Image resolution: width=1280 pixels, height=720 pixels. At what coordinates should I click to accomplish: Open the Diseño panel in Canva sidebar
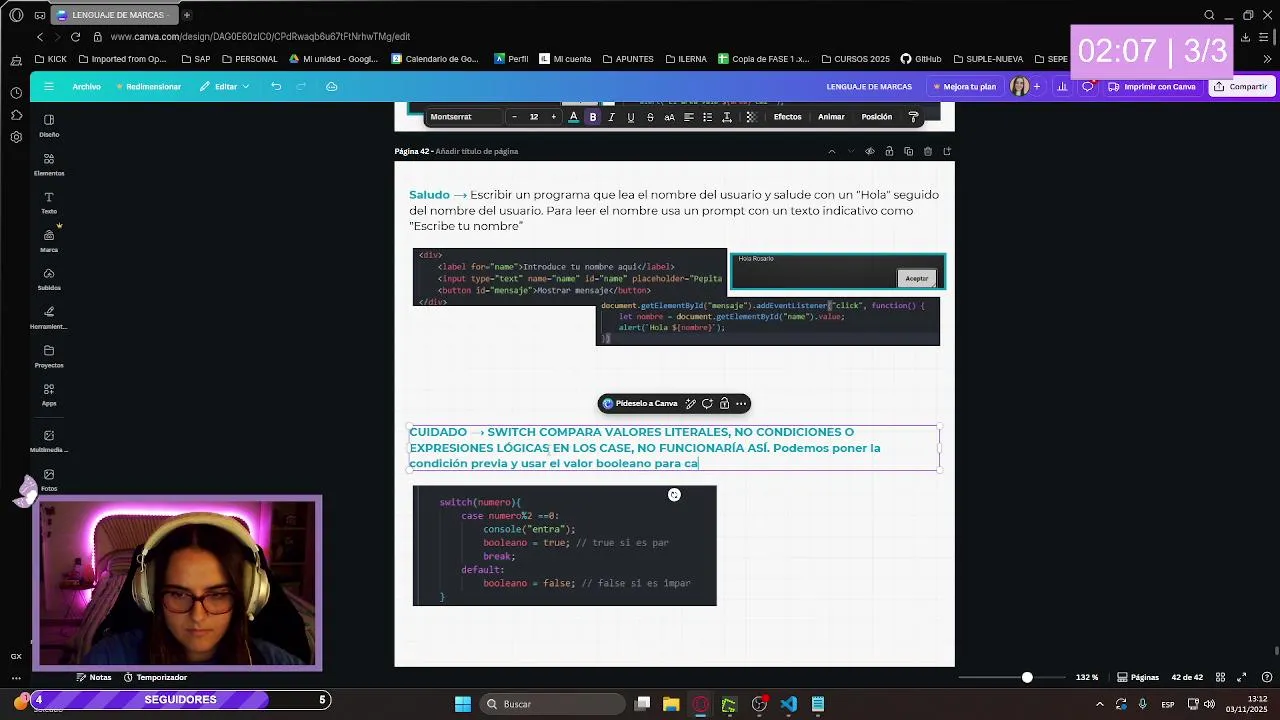[x=49, y=125]
